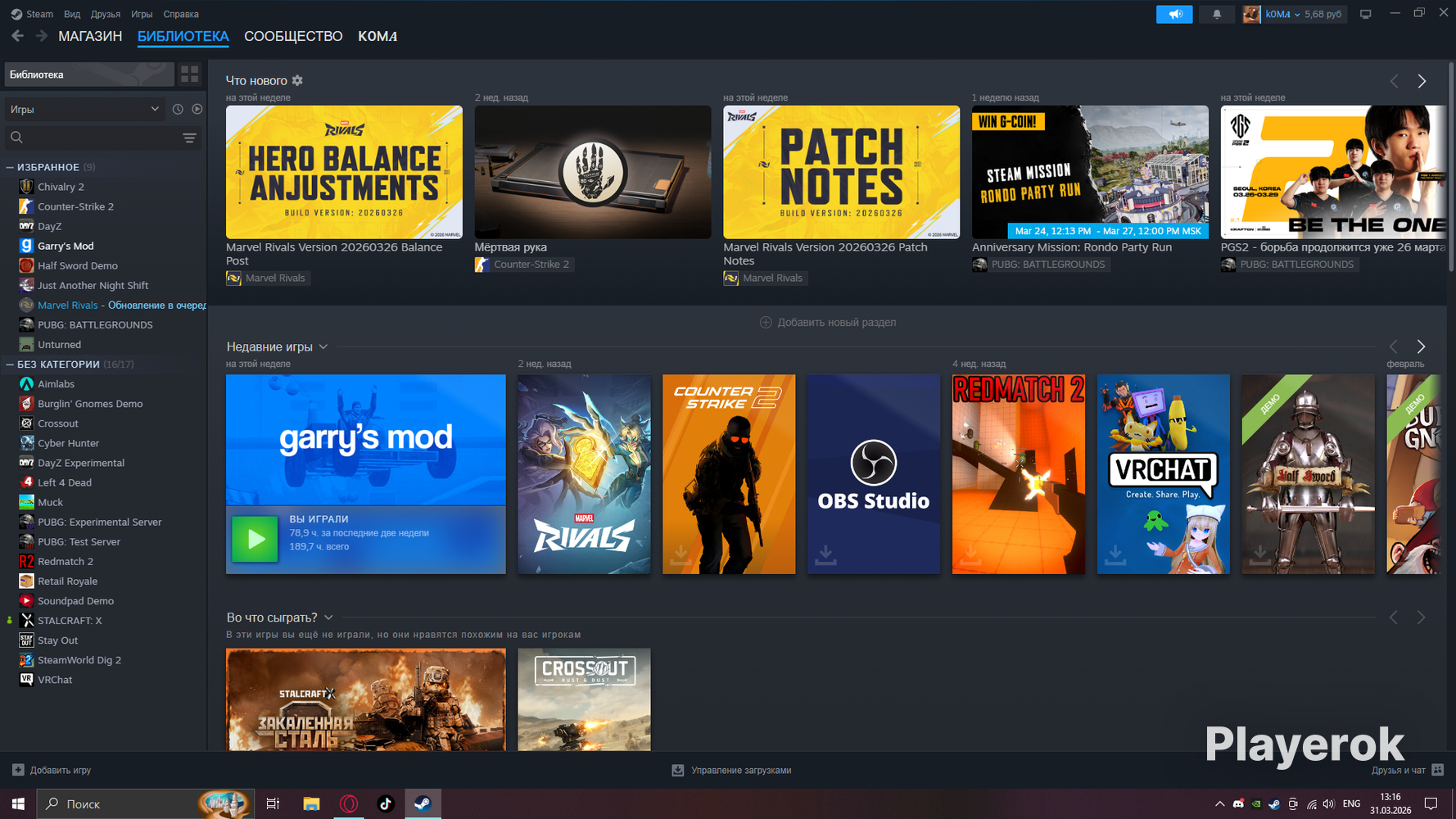Image resolution: width=1456 pixels, height=819 pixels.
Task: Open the OBS Studio cover tile
Action: coord(874,474)
